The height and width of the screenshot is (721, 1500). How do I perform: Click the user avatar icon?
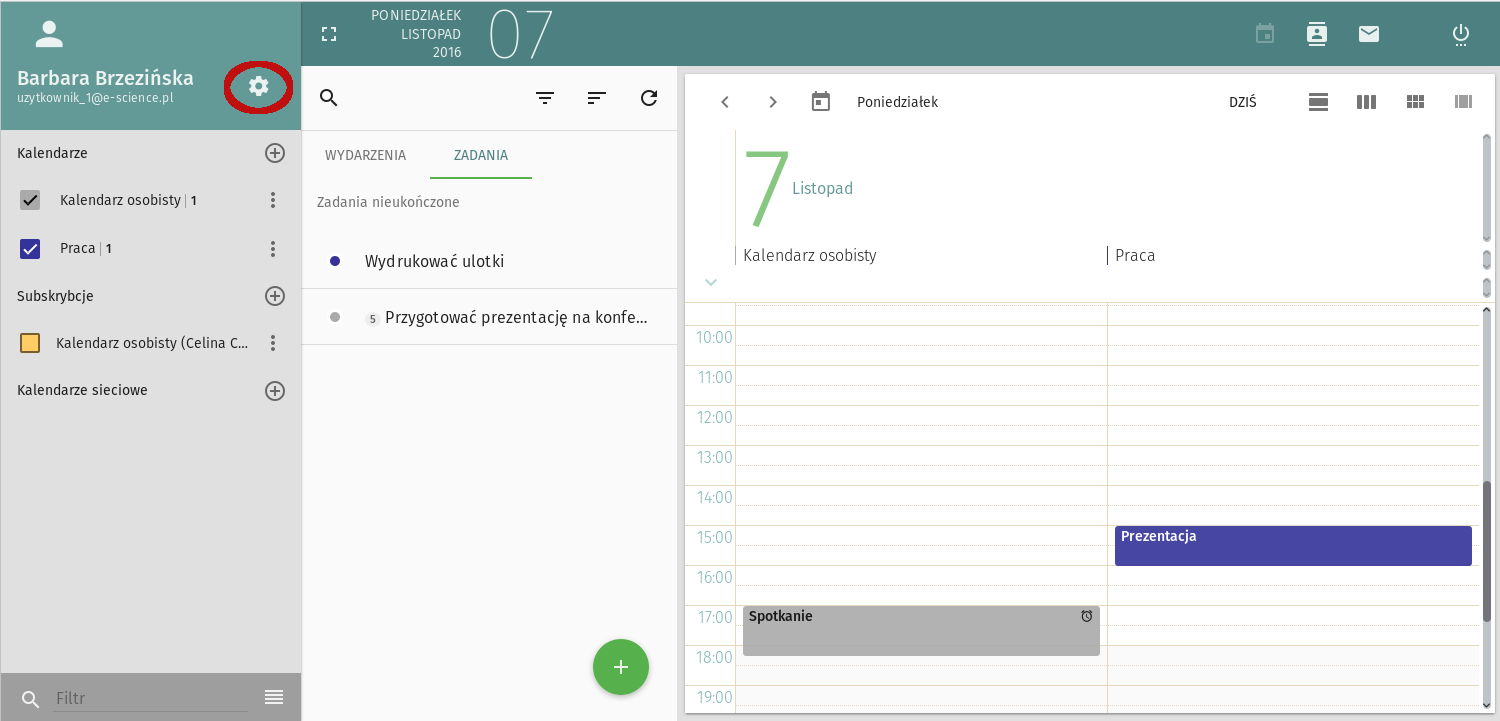pyautogui.click(x=49, y=34)
